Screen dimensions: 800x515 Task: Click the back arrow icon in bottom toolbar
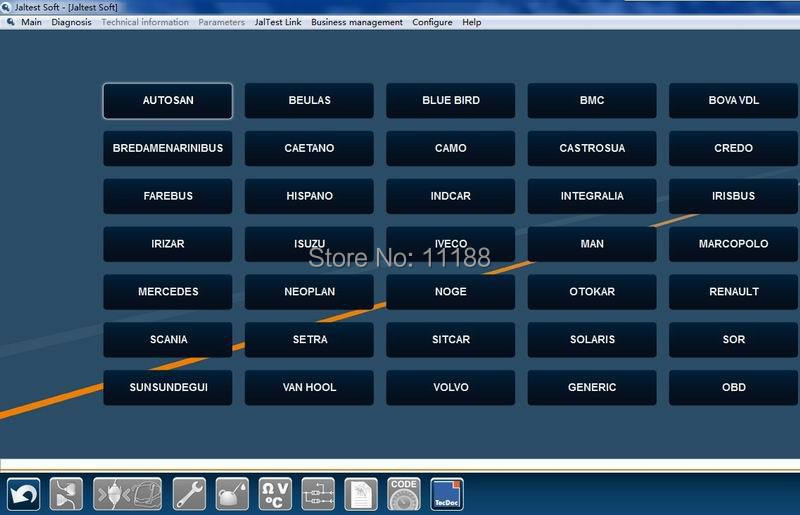click(23, 494)
